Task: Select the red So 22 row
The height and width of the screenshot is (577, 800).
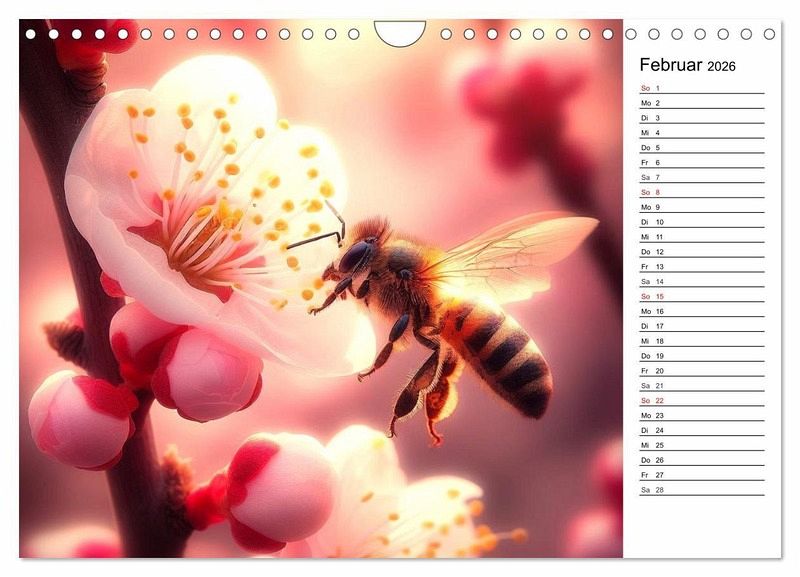Action: pos(700,400)
